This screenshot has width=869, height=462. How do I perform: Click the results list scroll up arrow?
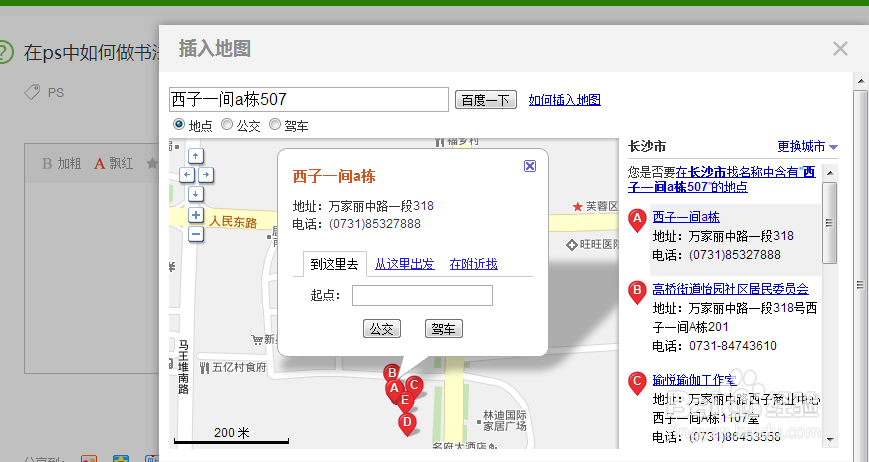coord(830,173)
